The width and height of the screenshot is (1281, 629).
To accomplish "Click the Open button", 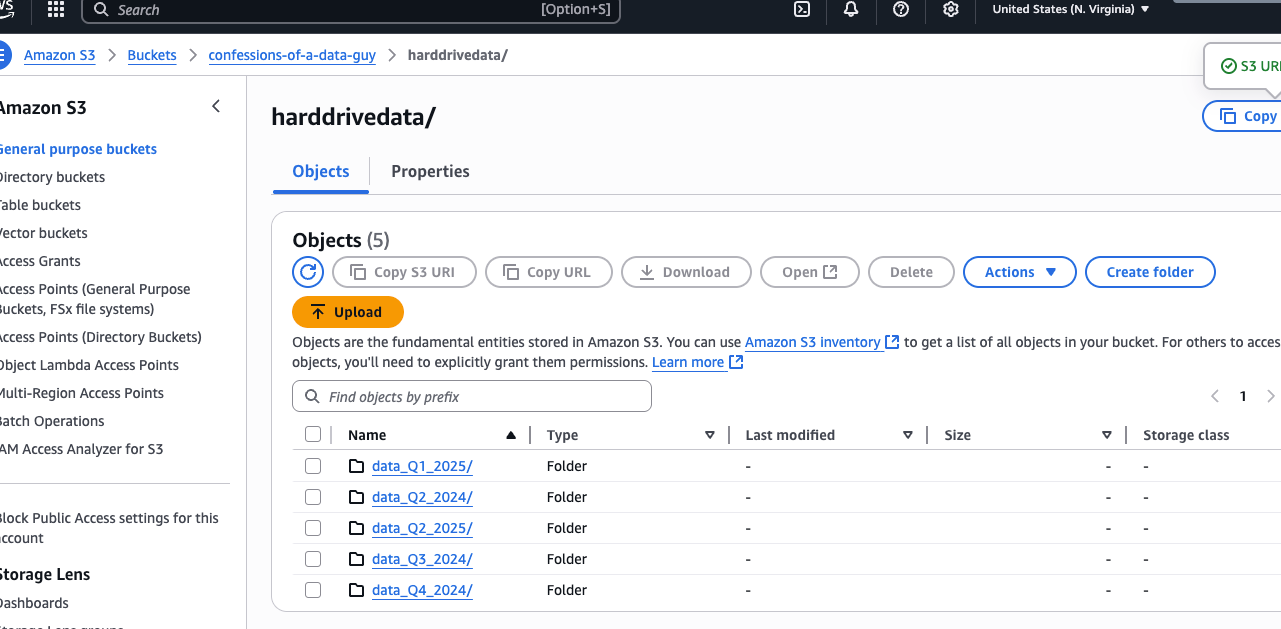I will pos(810,272).
